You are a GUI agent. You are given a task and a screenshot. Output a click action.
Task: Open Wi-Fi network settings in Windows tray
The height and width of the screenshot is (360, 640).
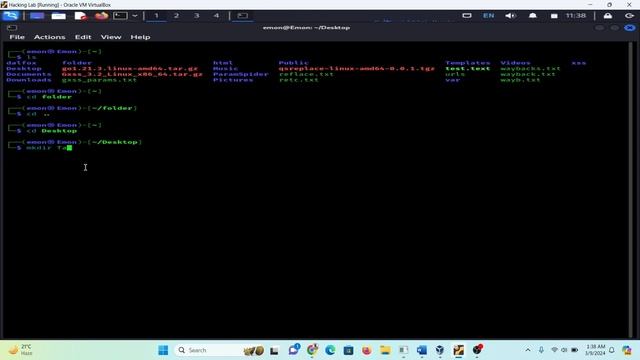[x=554, y=350]
